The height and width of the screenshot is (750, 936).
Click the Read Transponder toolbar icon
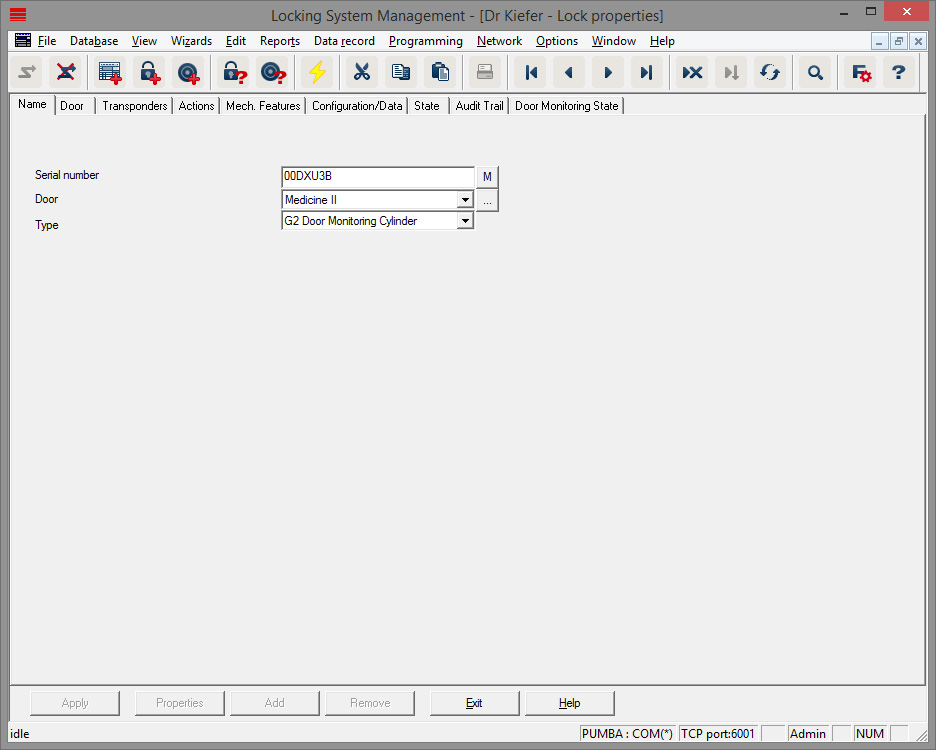270,72
